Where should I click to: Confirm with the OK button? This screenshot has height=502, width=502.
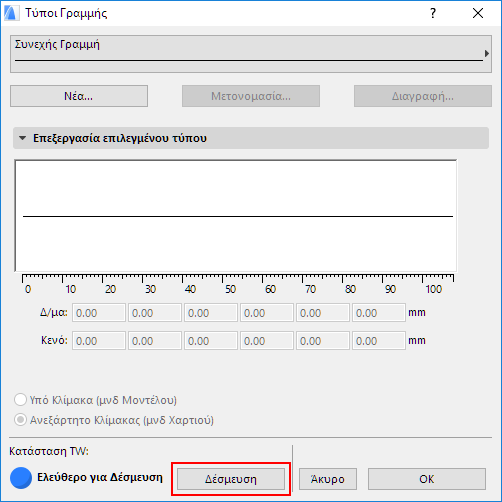pyautogui.click(x=427, y=479)
